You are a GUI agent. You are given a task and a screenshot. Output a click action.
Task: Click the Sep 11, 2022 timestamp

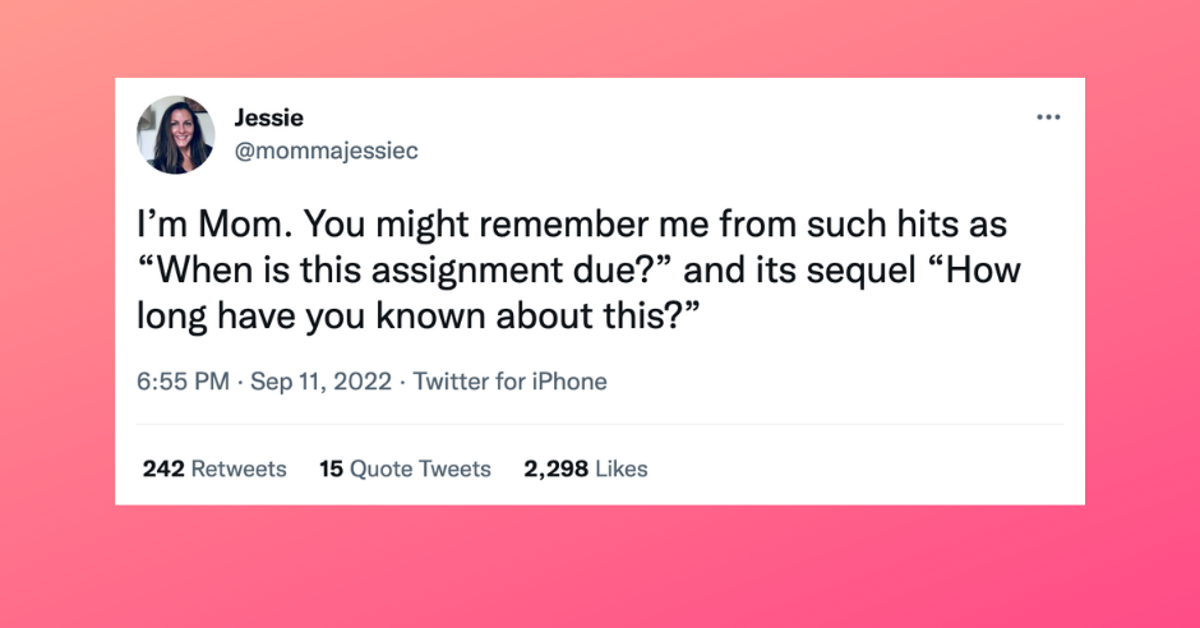click(x=320, y=381)
